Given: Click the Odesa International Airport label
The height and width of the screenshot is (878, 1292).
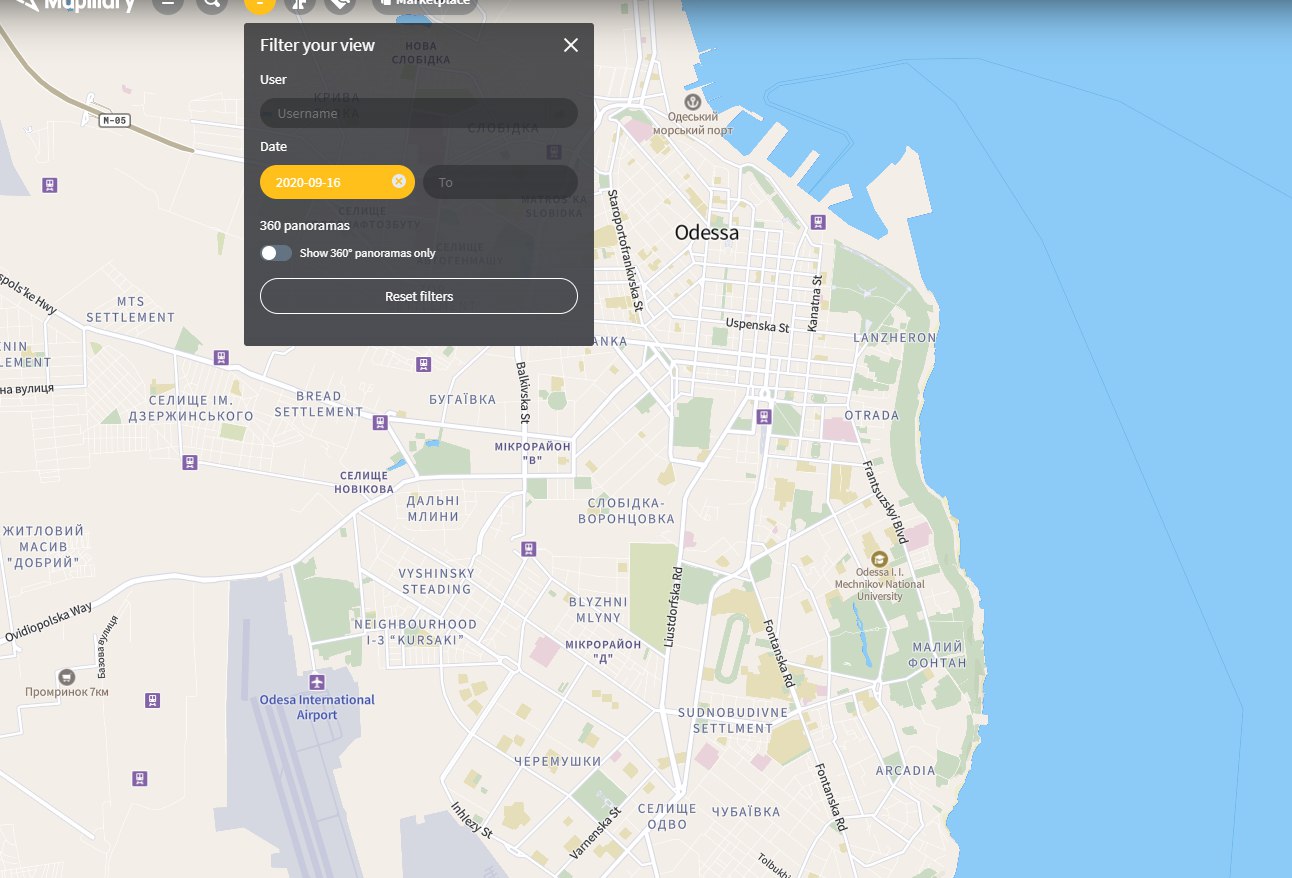Looking at the screenshot, I should point(317,707).
